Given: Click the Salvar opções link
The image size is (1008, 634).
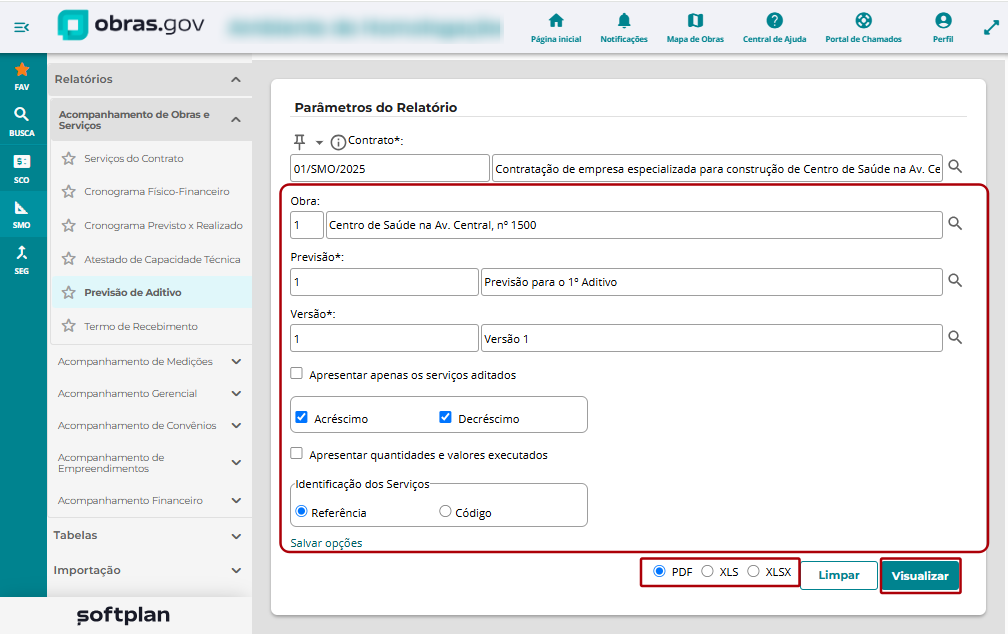Looking at the screenshot, I should pos(326,543).
